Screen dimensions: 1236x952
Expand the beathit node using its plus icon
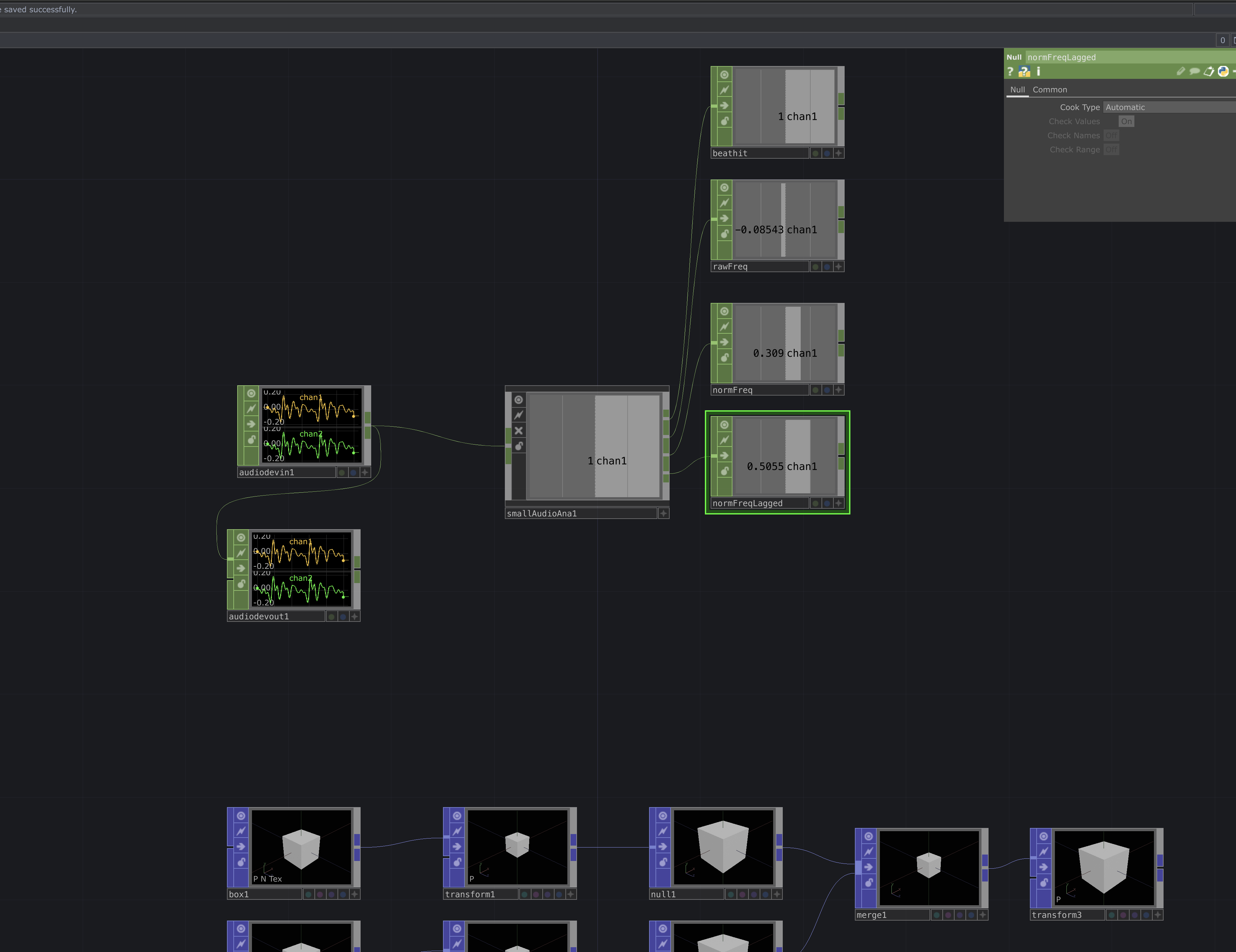839,153
